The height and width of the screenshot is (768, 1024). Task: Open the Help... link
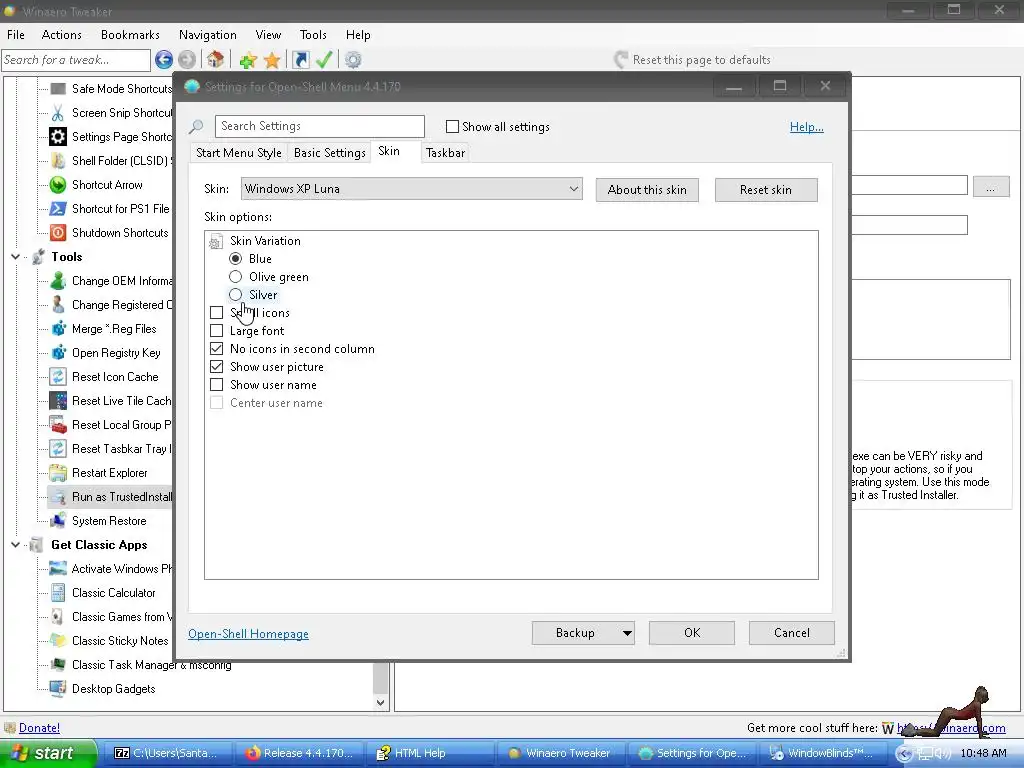pos(807,127)
